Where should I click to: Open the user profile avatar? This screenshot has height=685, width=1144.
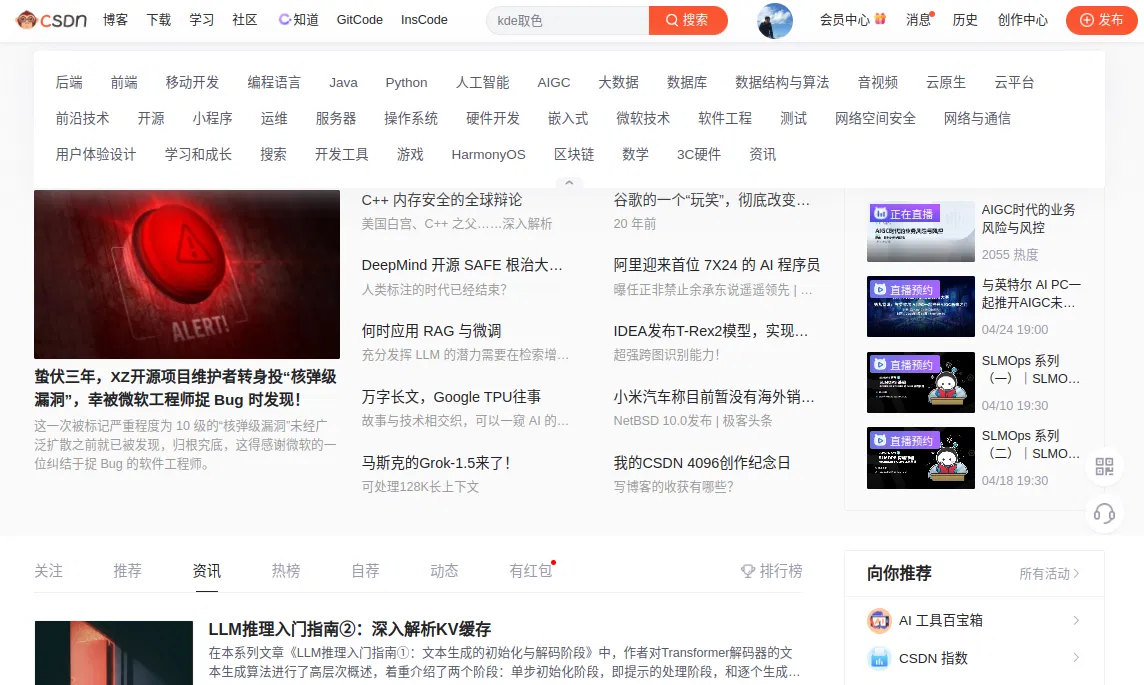(x=775, y=20)
